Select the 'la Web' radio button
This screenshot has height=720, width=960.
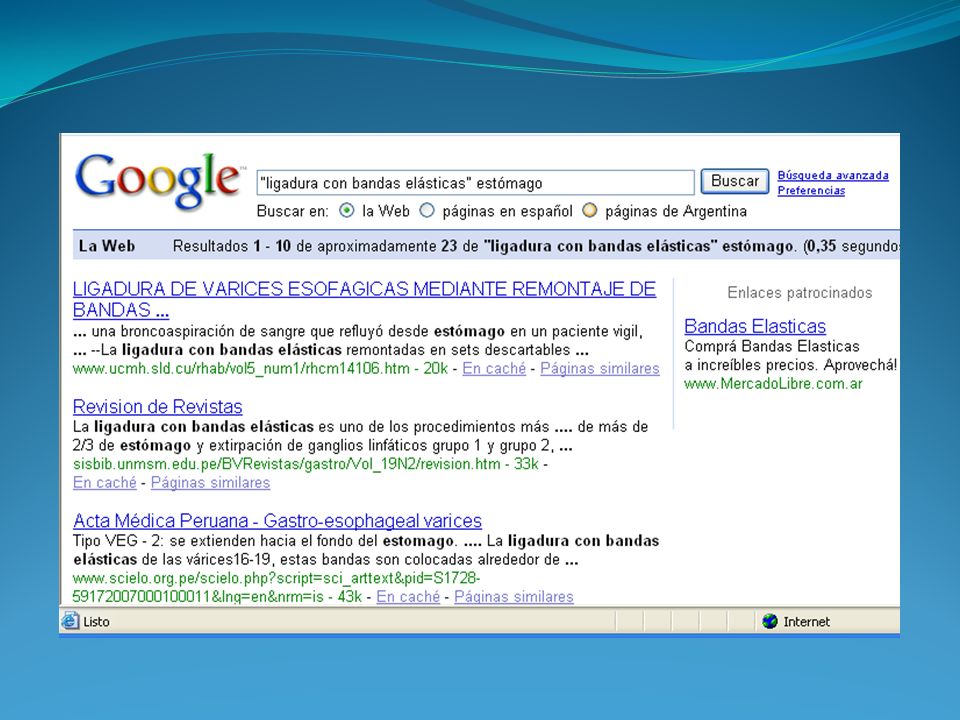(347, 211)
